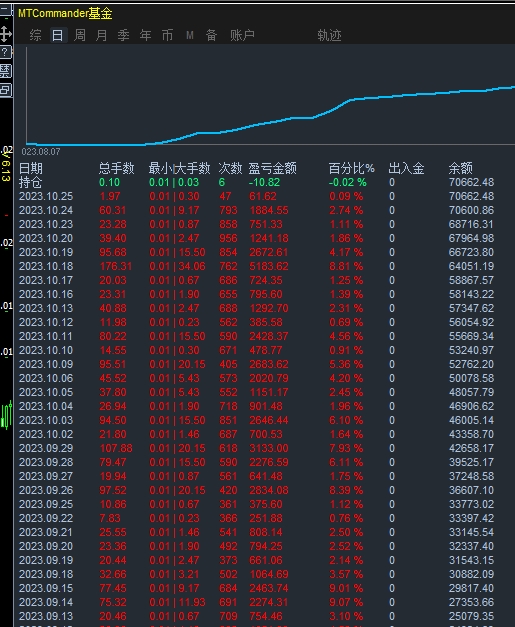Viewport: 515px width, 627px height.
Task: Select the 持仓 row label
Action: [x=30, y=182]
